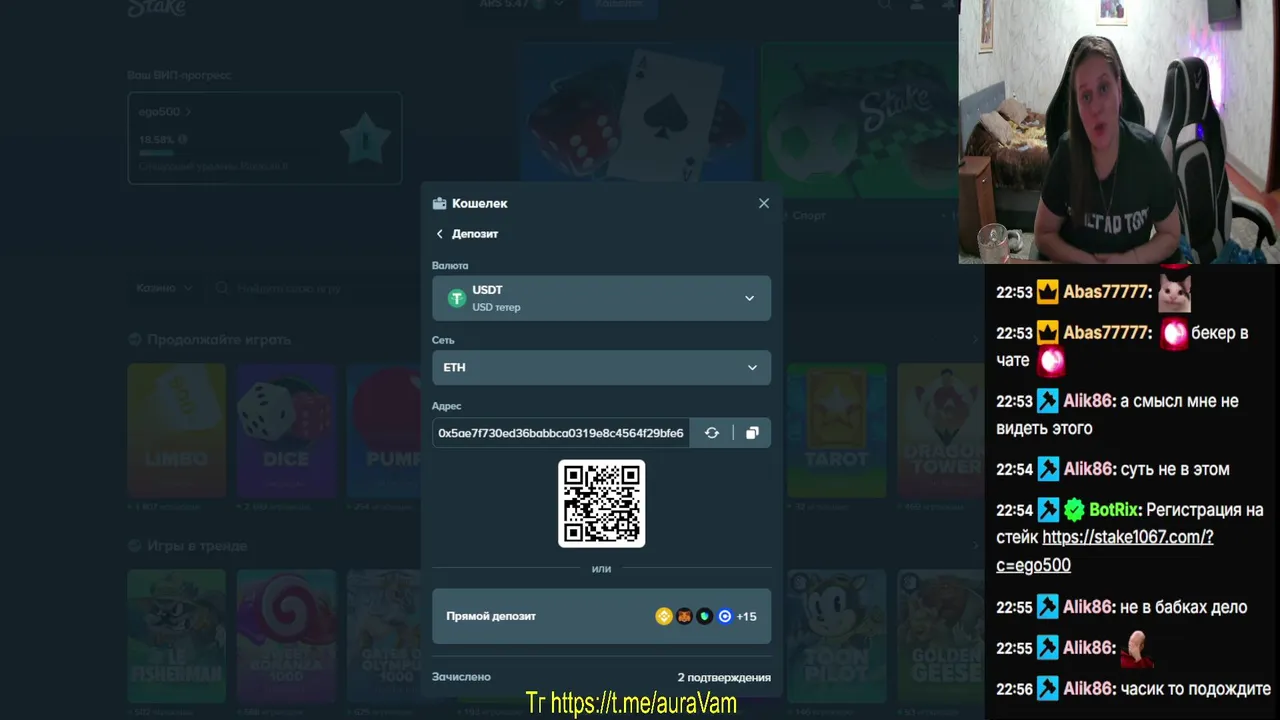The image size is (1280, 720).
Task: Open the Le Fisherman game card
Action: coord(176,637)
